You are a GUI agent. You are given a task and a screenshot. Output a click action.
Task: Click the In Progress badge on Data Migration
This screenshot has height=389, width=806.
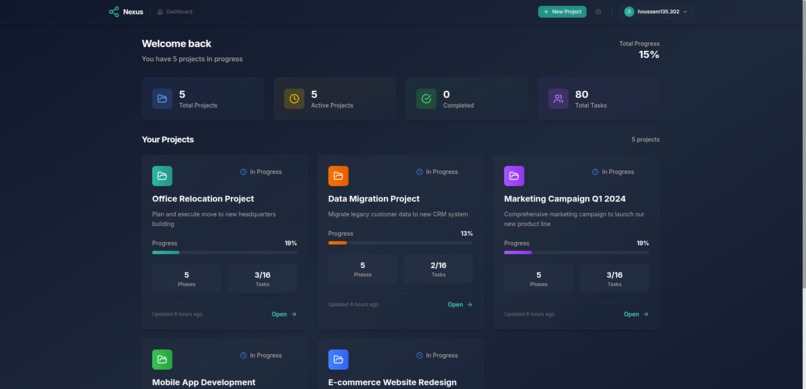click(437, 172)
